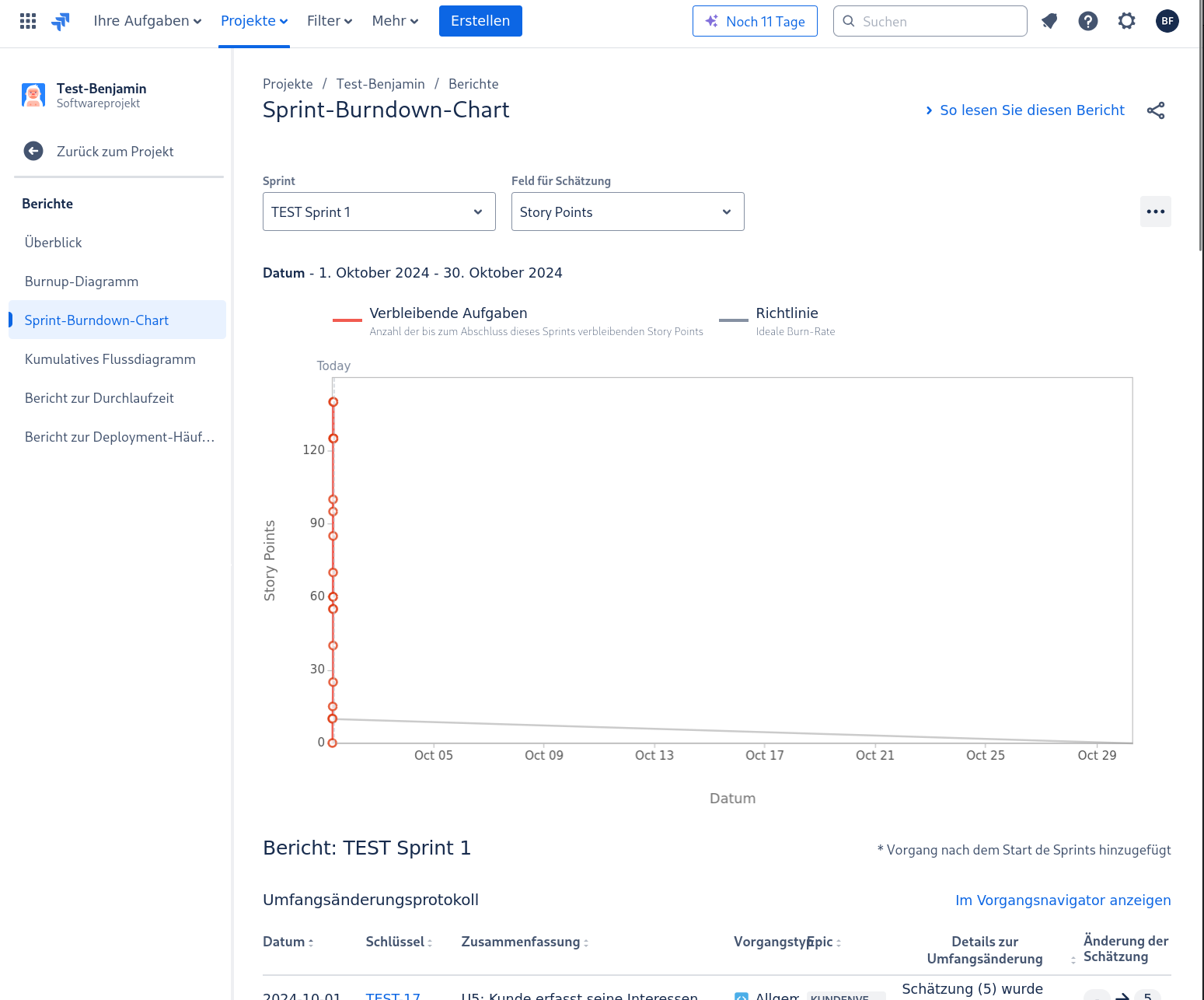Expand the Ihre Aufgaben menu

(148, 21)
